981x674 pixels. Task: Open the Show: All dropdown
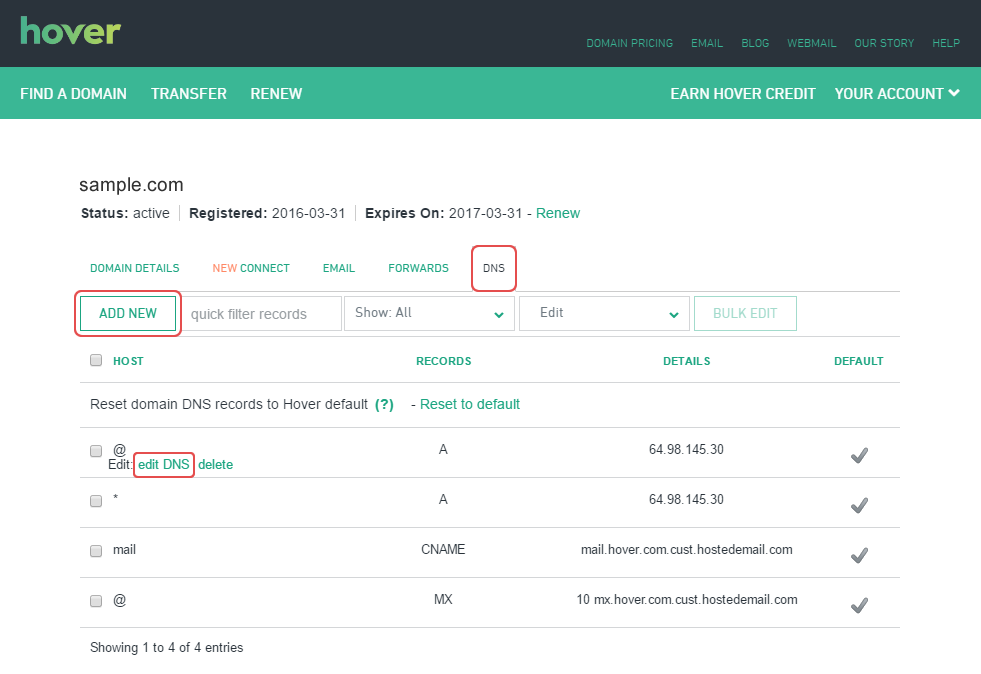click(428, 313)
